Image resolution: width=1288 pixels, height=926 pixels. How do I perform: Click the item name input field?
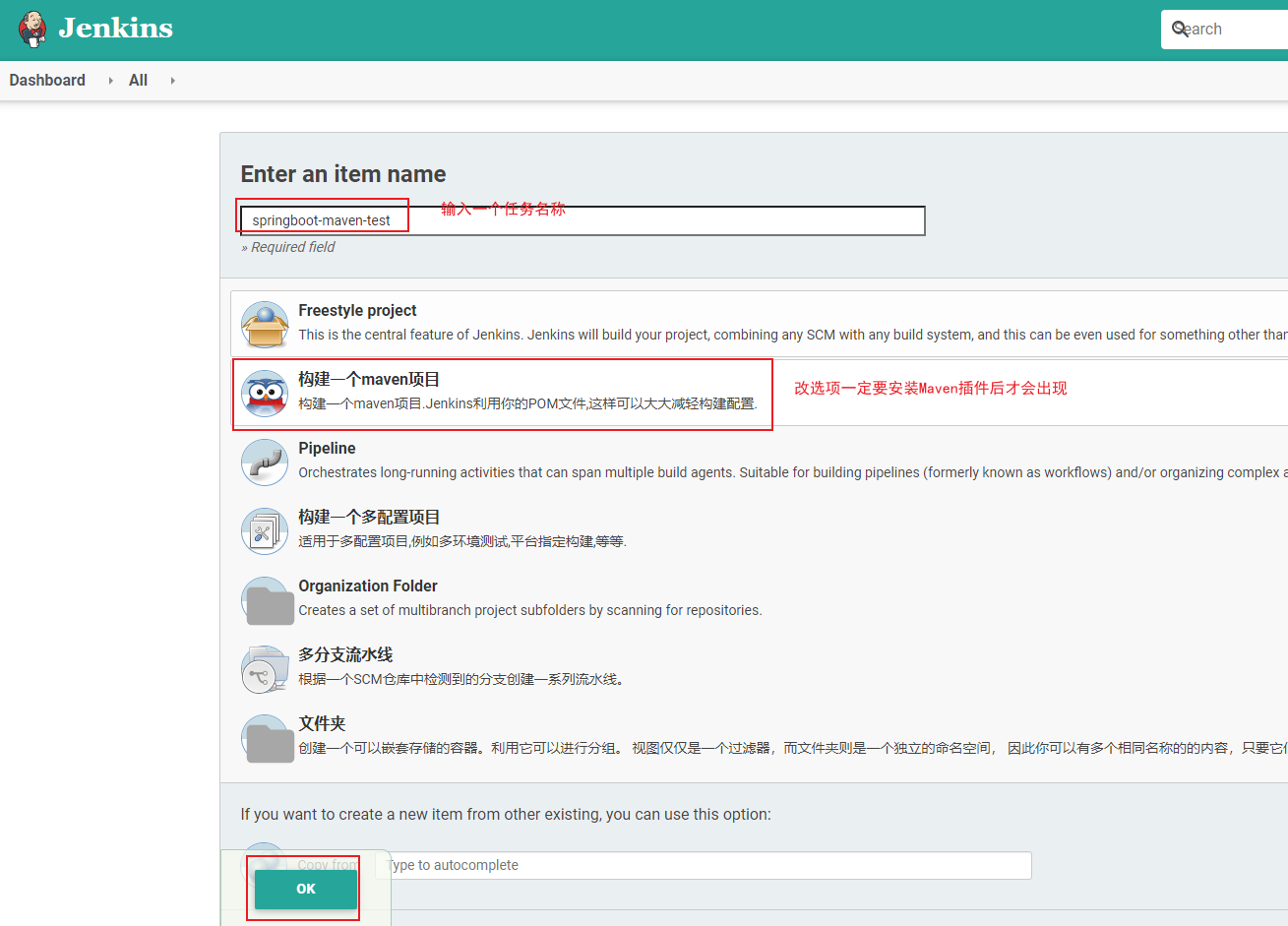583,220
